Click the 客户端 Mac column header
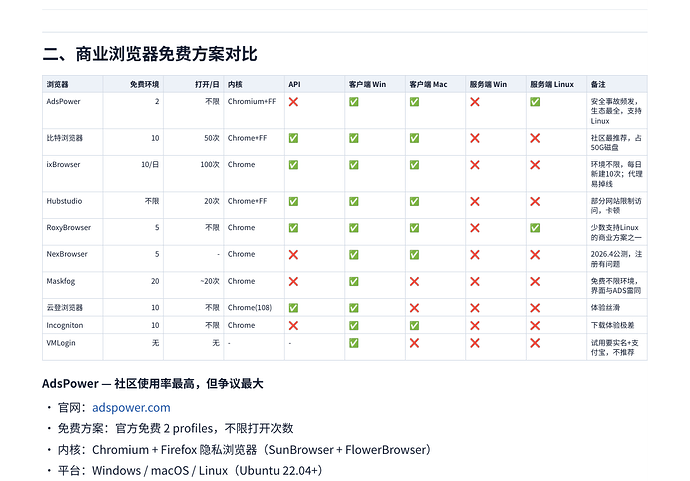The height and width of the screenshot is (481, 690). pos(435,84)
